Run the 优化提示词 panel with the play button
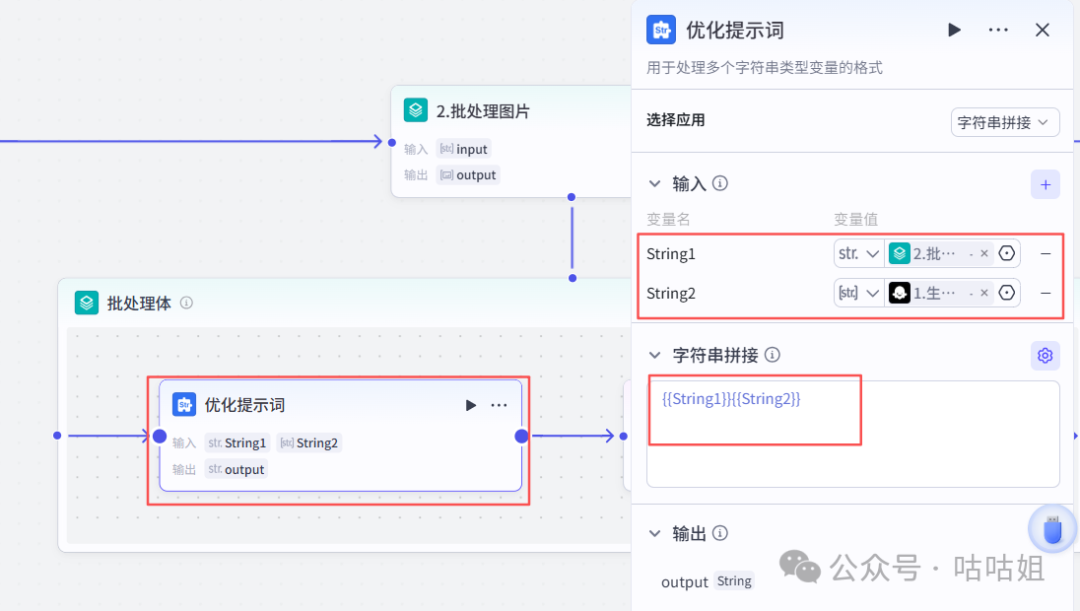 (x=953, y=30)
